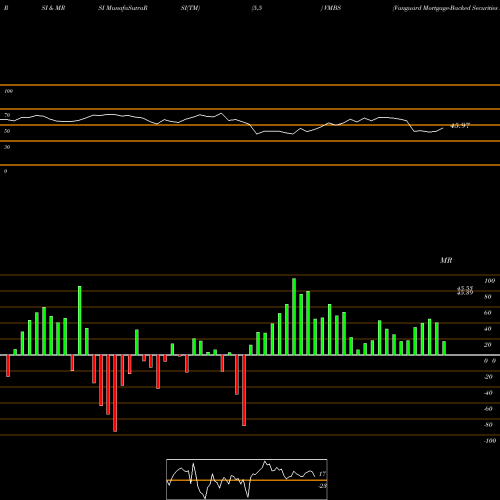Click the "Vanguard Mortgage-Backed Securities" title text
500x500 pixels.
click(x=446, y=8)
